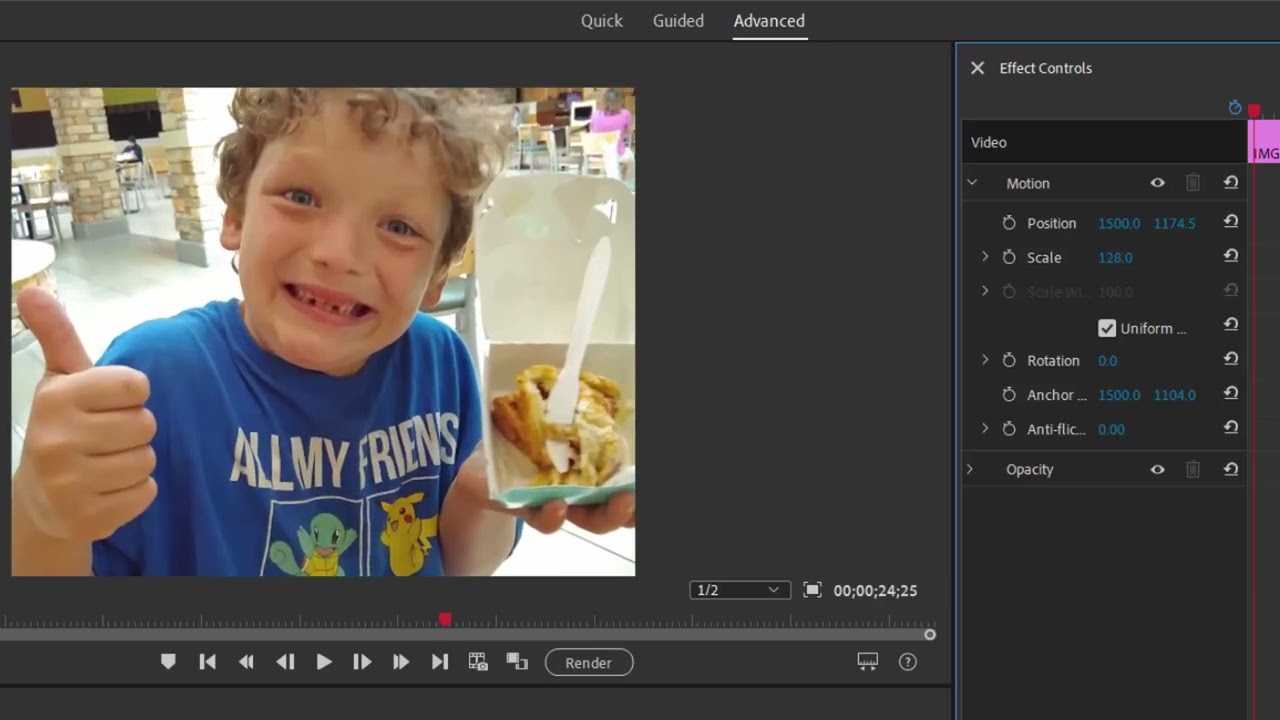This screenshot has height=720, width=1280.
Task: Select the Advanced mode tab
Action: tap(769, 21)
